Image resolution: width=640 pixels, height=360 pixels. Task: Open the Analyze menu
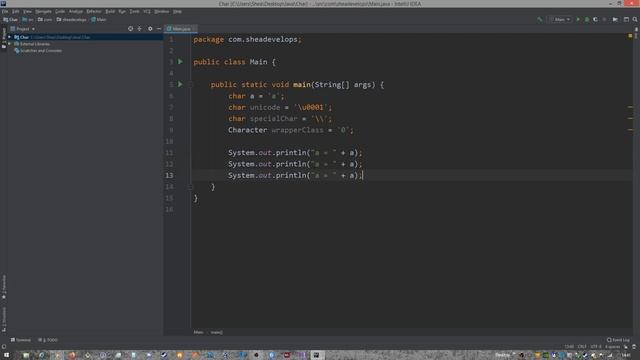(x=76, y=11)
